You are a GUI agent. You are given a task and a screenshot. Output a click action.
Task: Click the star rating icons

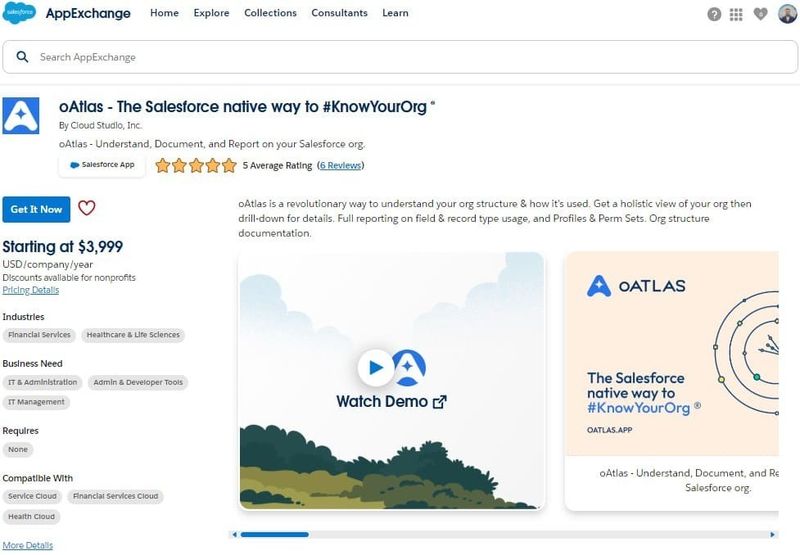(196, 165)
